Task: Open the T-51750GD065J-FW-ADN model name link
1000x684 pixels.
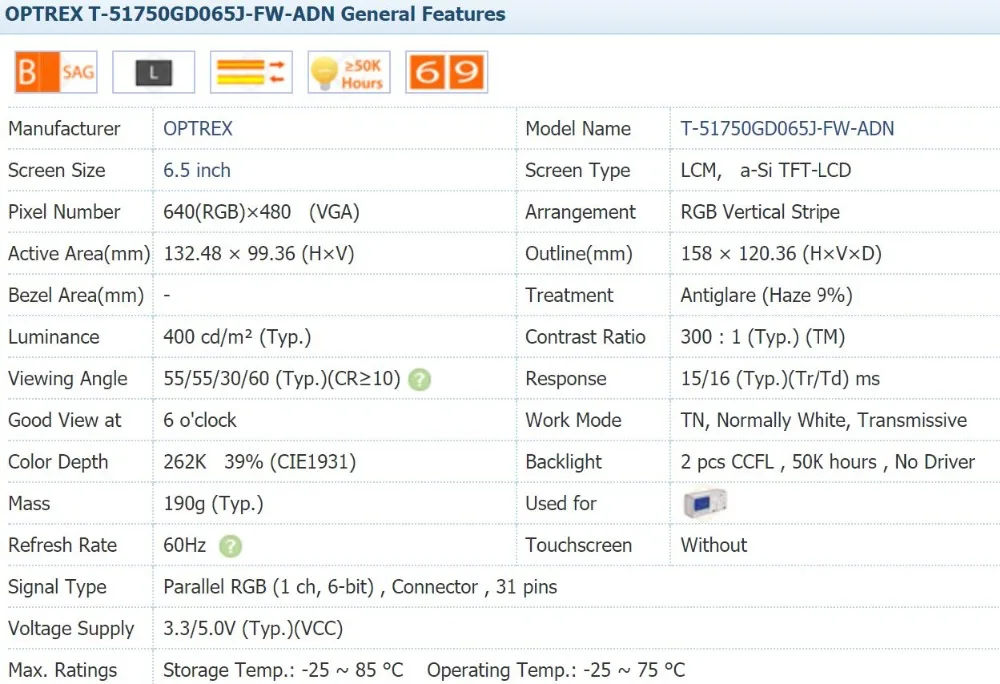Action: pos(787,129)
